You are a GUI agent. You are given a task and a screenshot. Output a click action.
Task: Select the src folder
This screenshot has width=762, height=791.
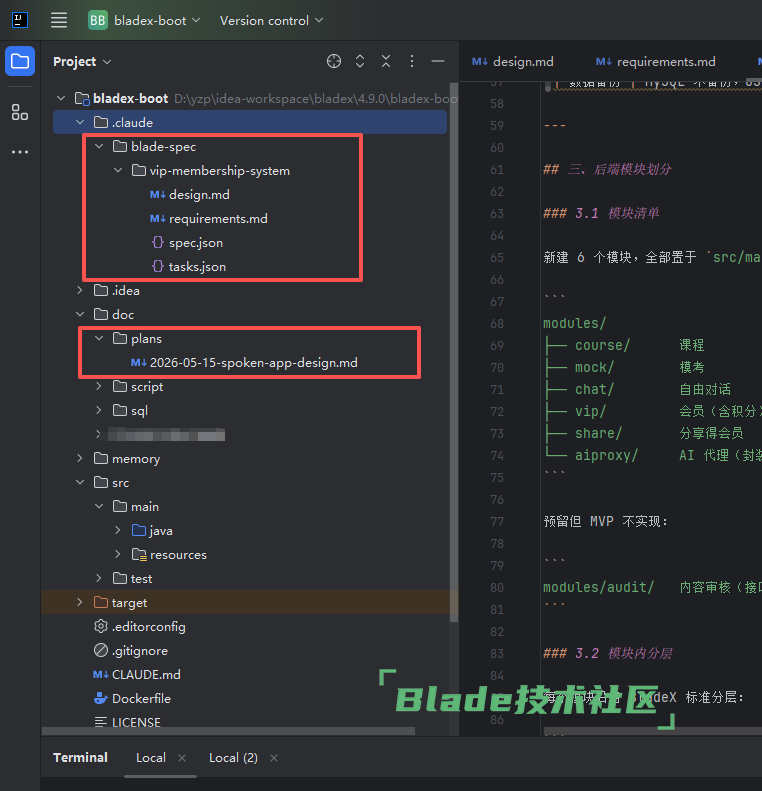point(121,483)
